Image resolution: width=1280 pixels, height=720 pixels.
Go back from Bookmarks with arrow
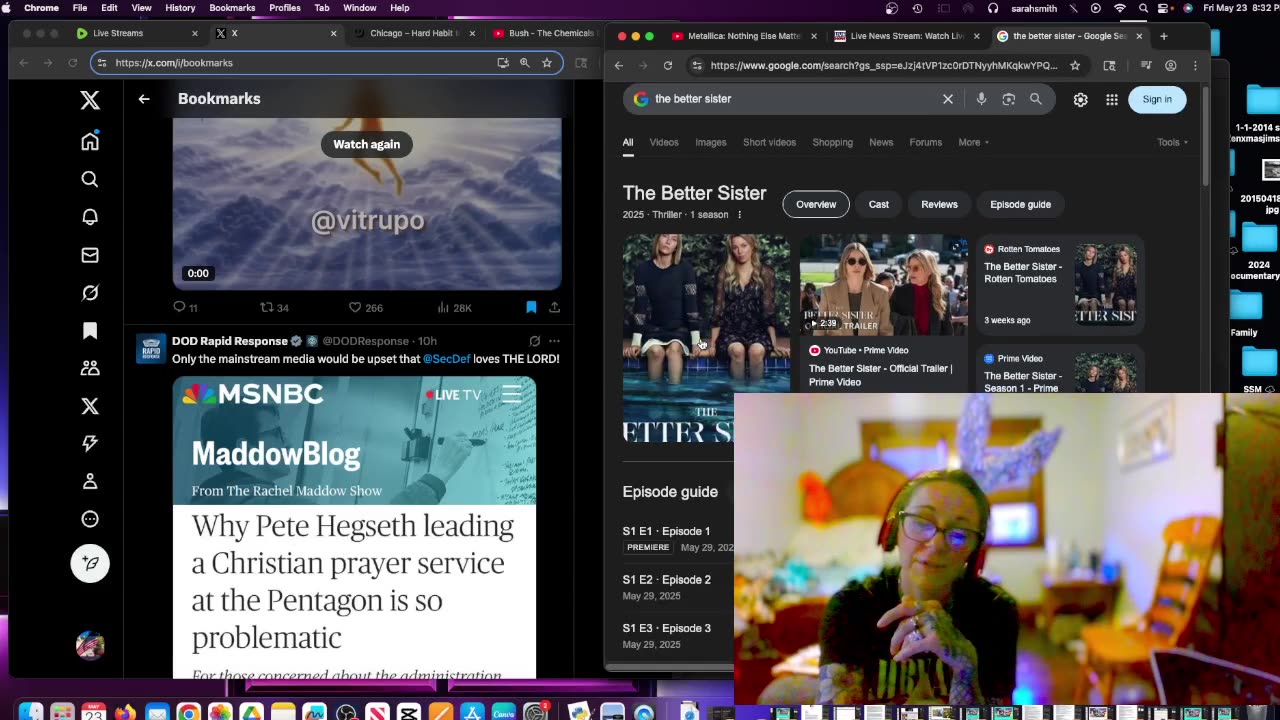coord(144,99)
